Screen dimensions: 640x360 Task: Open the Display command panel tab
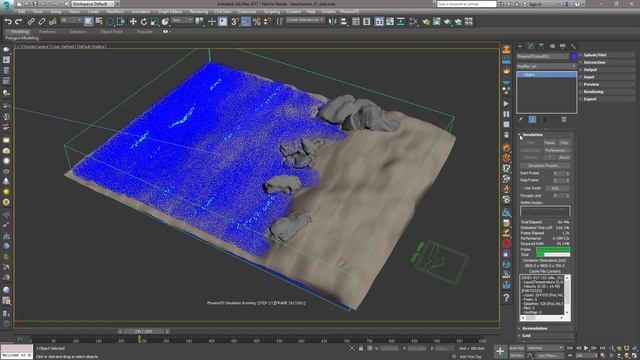[x=563, y=46]
